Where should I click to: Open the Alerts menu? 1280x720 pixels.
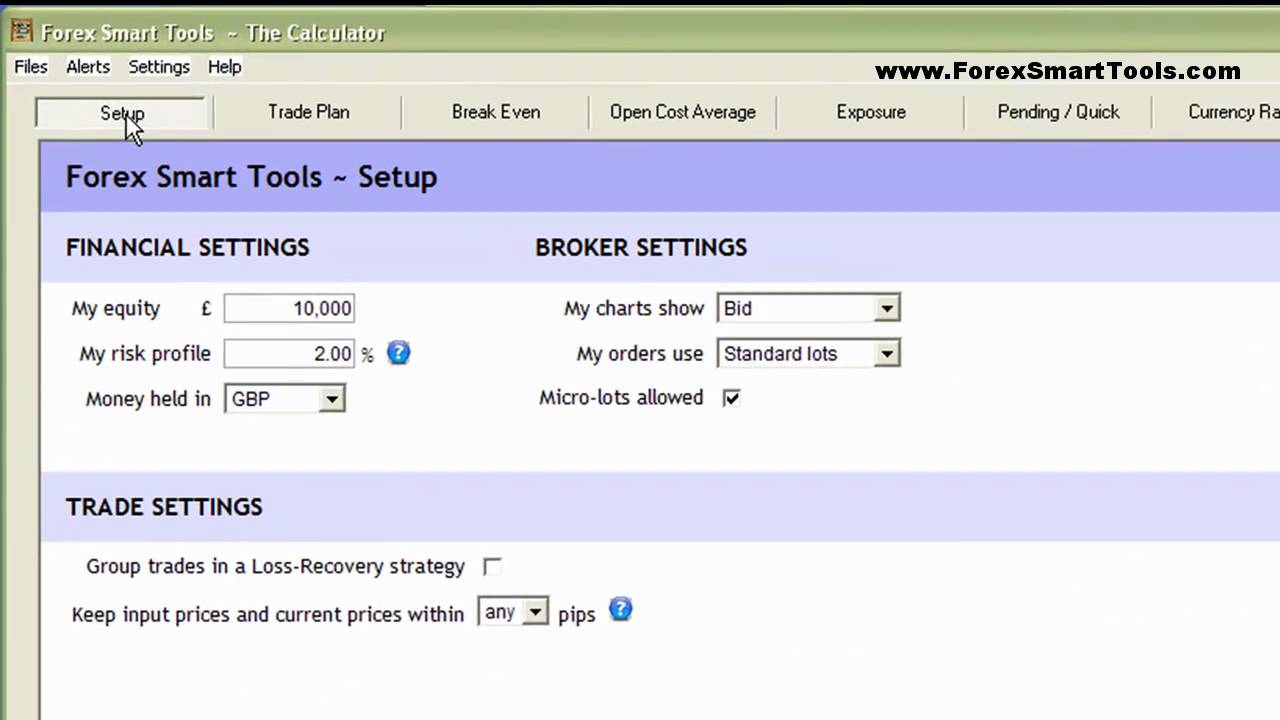pyautogui.click(x=88, y=67)
